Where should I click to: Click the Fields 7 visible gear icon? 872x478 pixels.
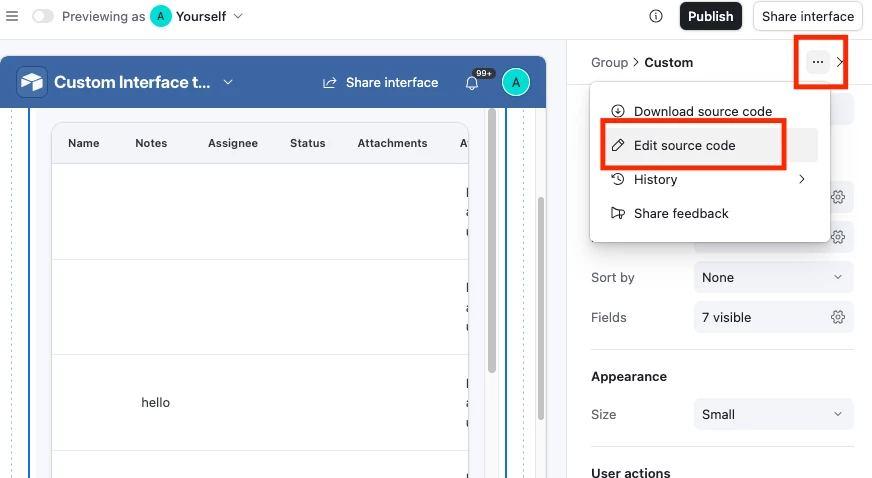pyautogui.click(x=838, y=317)
